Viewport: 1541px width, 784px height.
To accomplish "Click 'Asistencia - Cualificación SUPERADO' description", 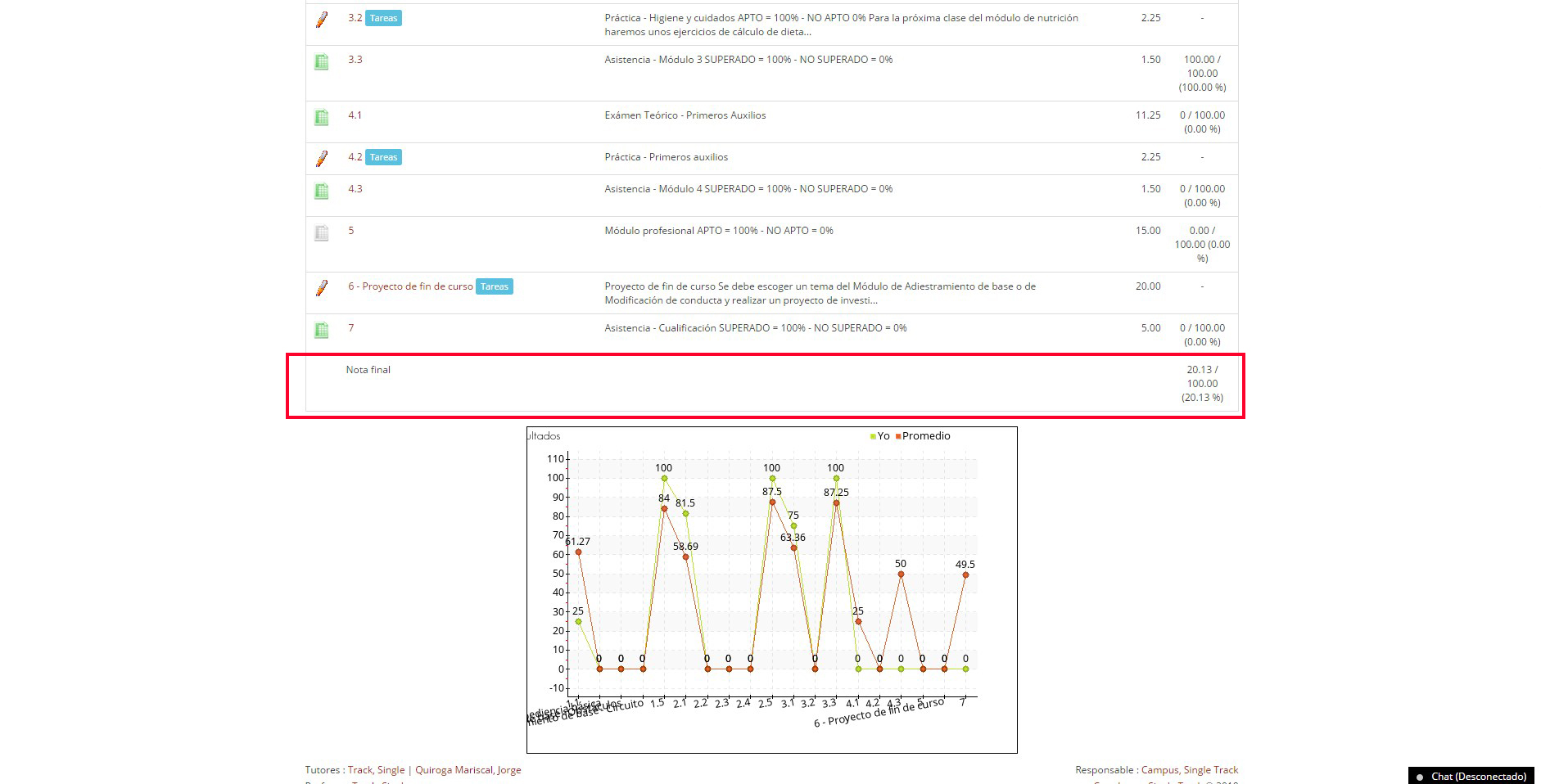I will (x=756, y=327).
